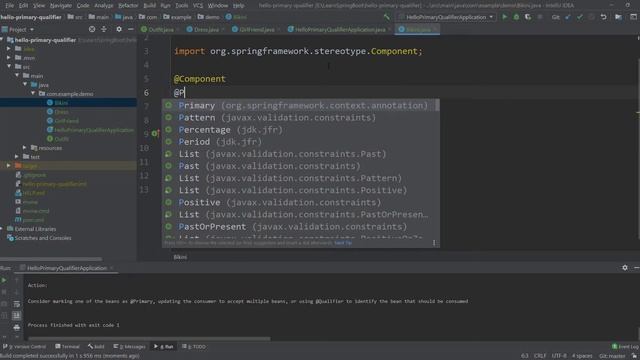Open the Build tool window
Screen dimensions: 640x360
pos(96,347)
